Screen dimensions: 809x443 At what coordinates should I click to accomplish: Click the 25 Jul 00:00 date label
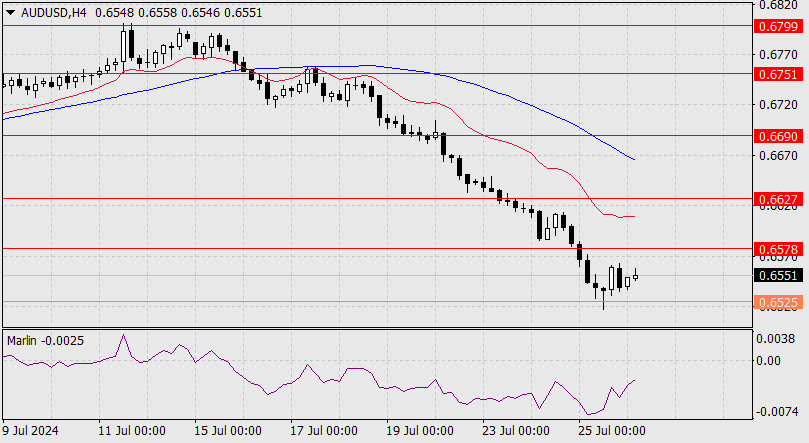(x=612, y=430)
